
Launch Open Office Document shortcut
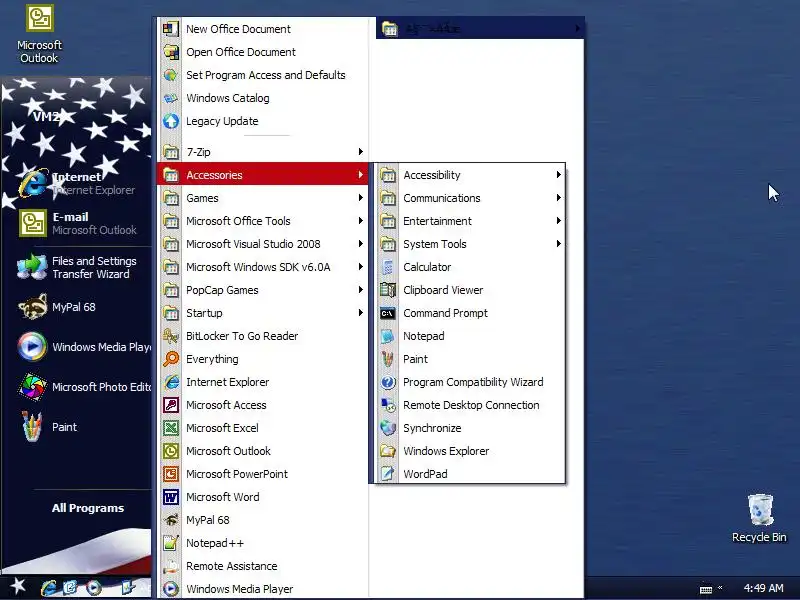[263, 52]
